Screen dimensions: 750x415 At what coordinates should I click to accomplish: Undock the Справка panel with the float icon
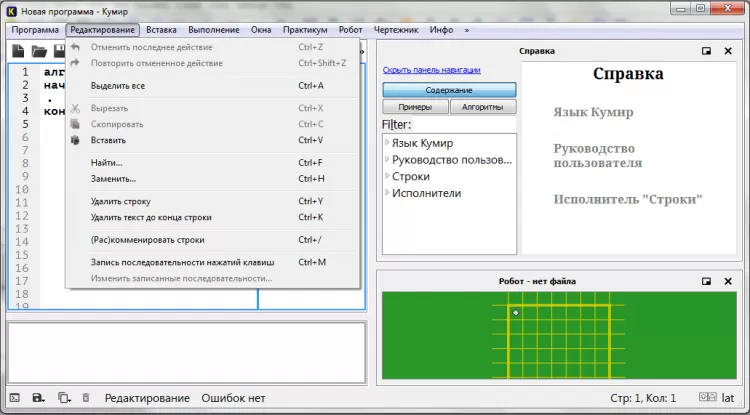(x=706, y=51)
